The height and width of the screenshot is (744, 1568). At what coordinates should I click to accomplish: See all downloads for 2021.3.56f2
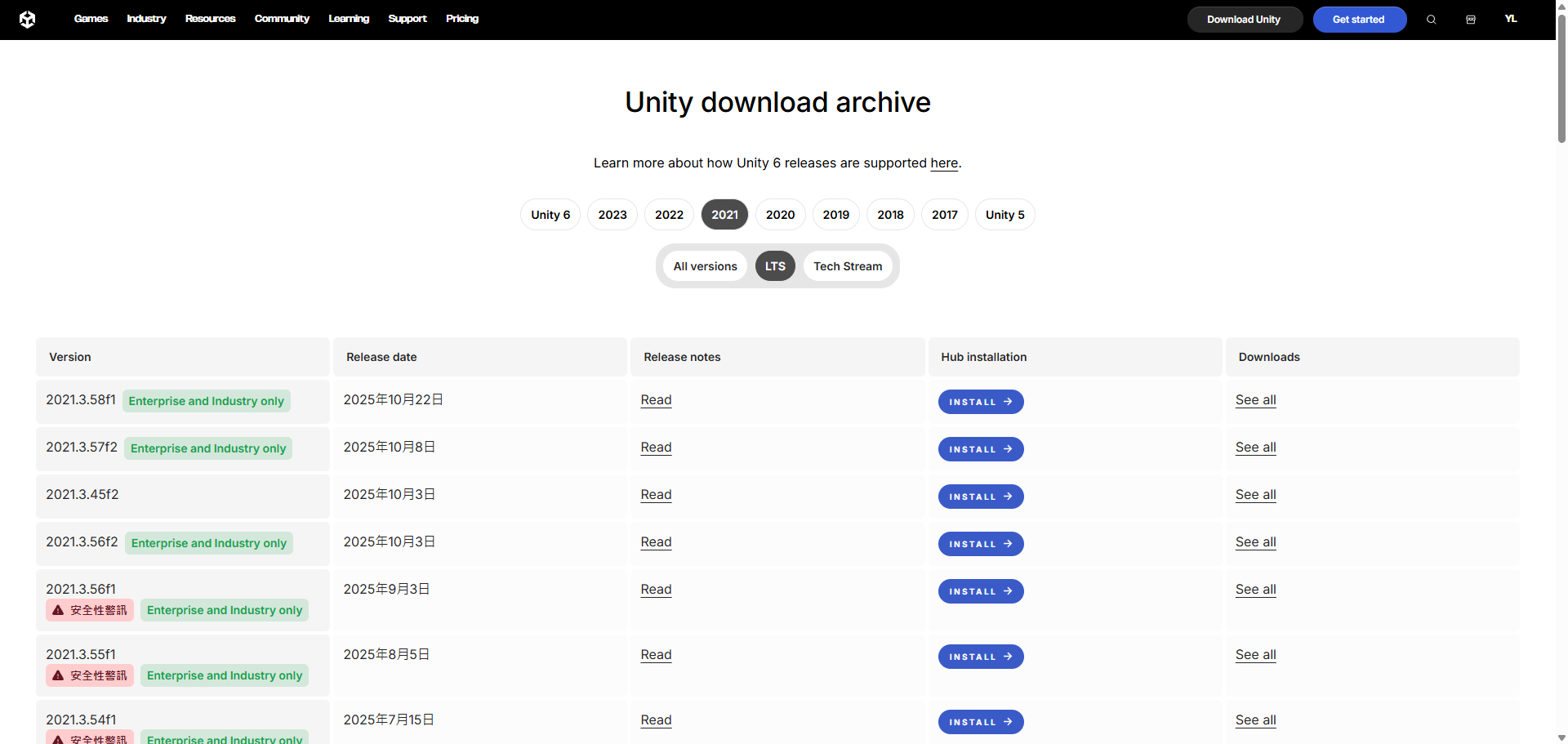click(x=1255, y=542)
